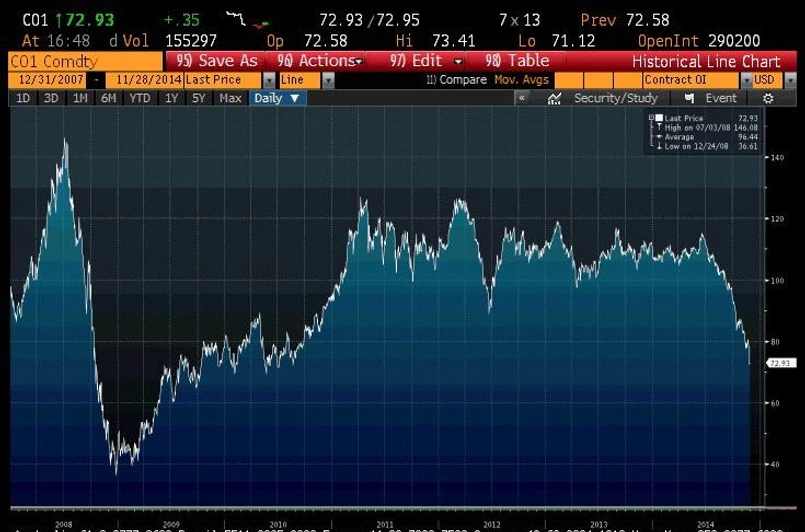Expand the Contract OI dropdown arrow
Viewport: 805px width, 532px height.
[x=746, y=81]
